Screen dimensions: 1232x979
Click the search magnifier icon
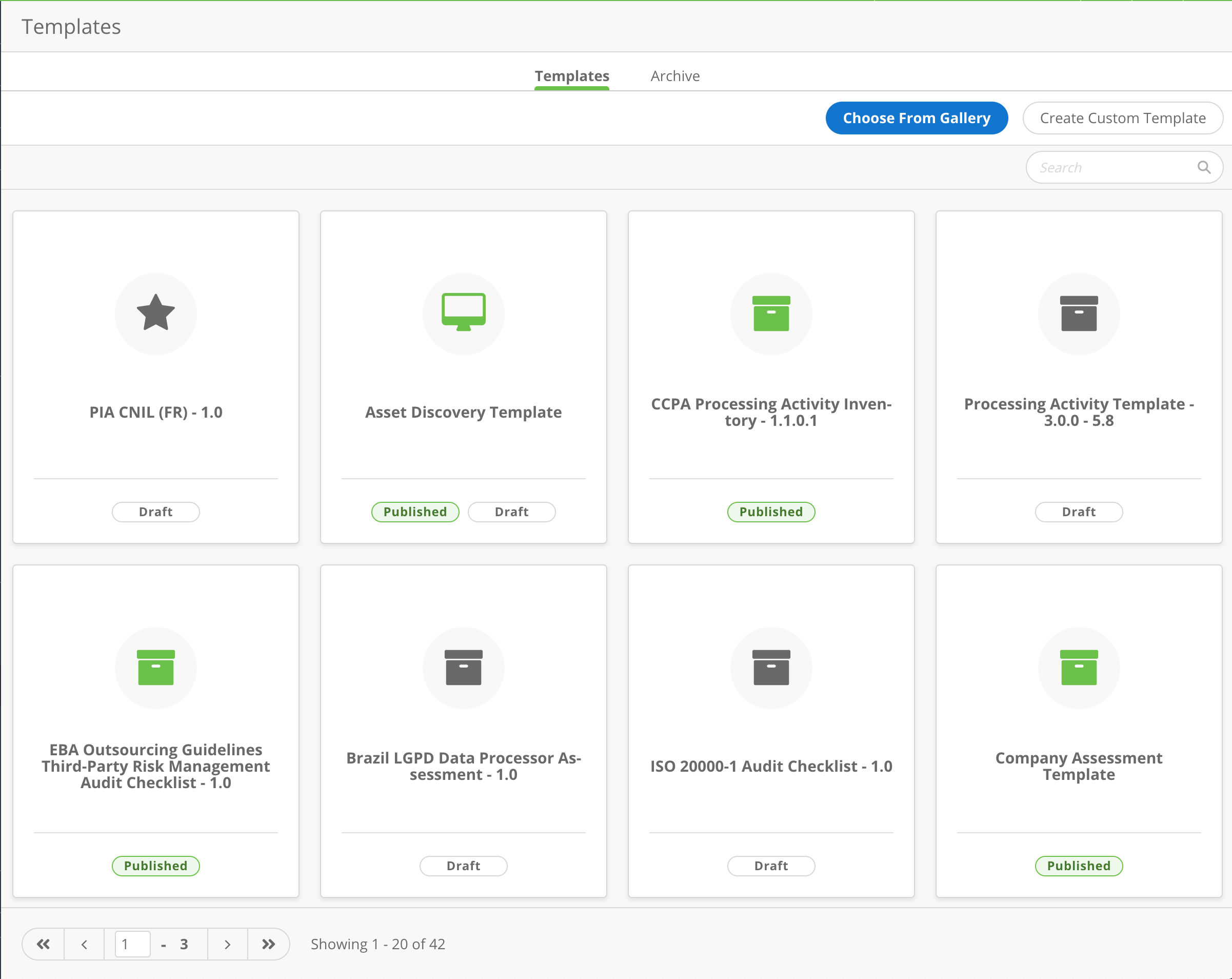click(1204, 167)
